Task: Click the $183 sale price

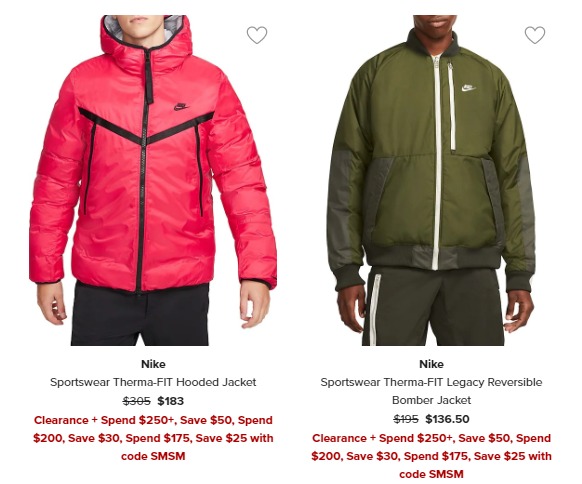Action: tap(170, 401)
